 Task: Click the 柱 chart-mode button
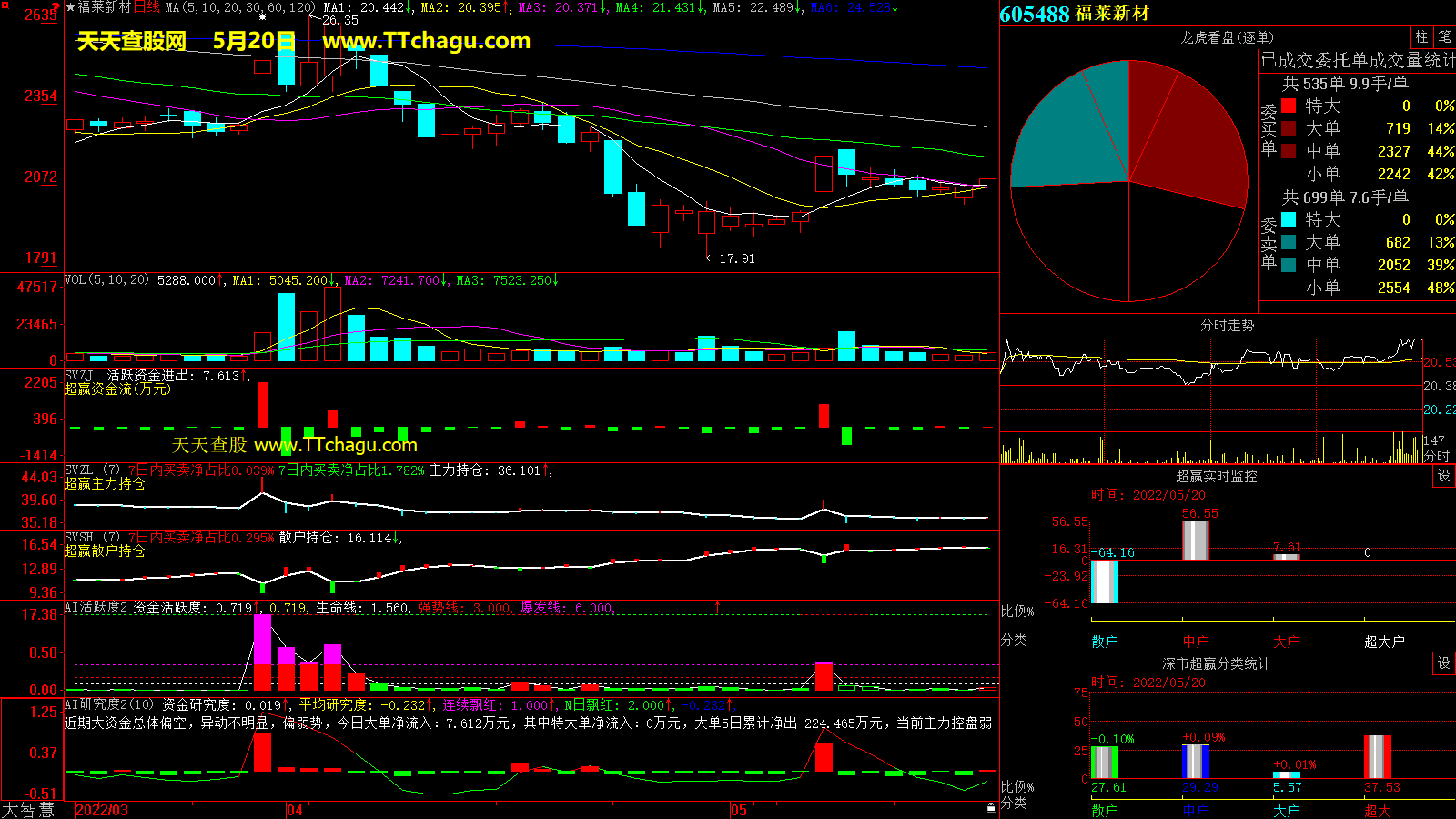(x=1421, y=37)
